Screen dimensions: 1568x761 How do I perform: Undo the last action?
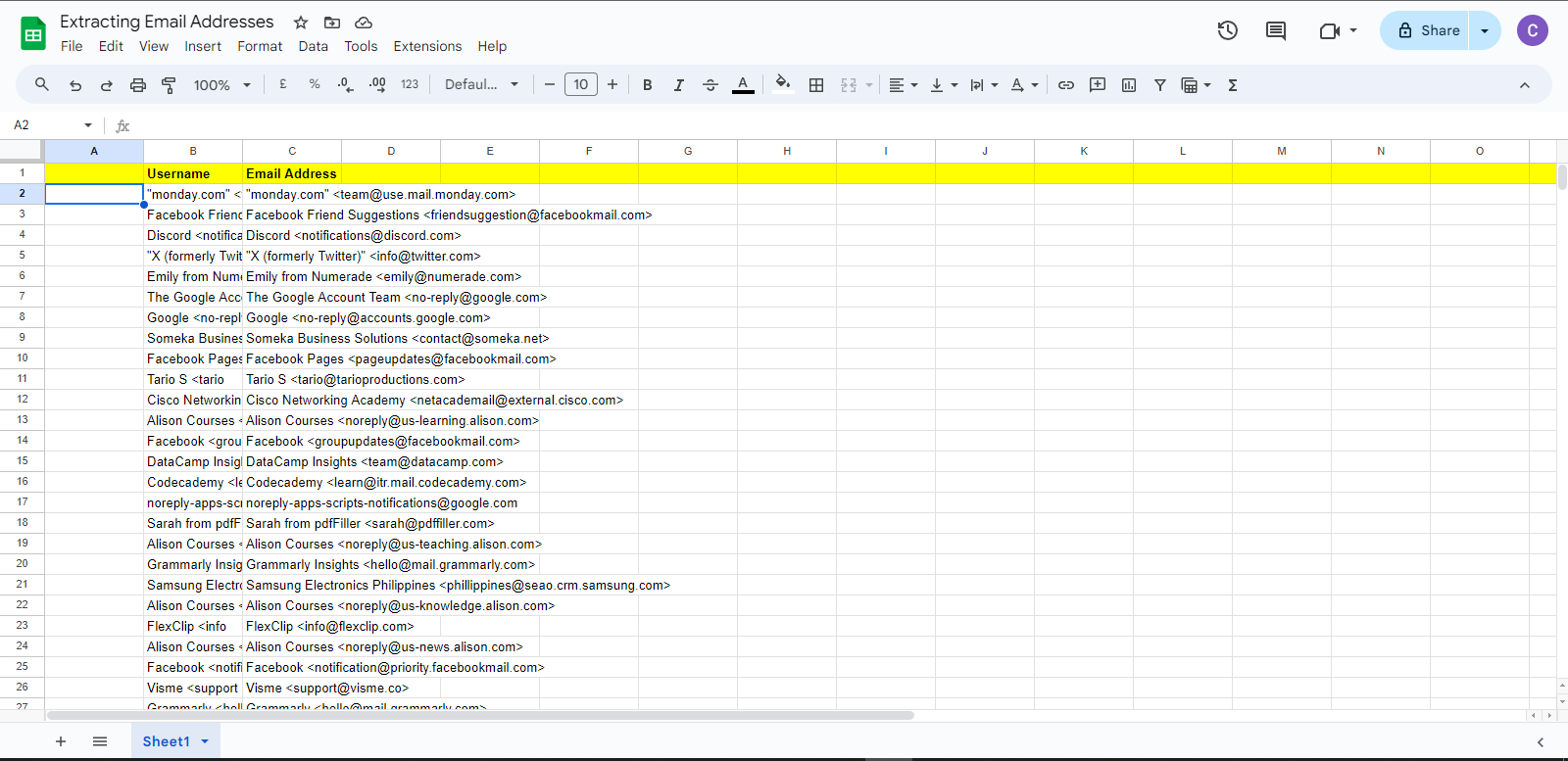pyautogui.click(x=75, y=85)
